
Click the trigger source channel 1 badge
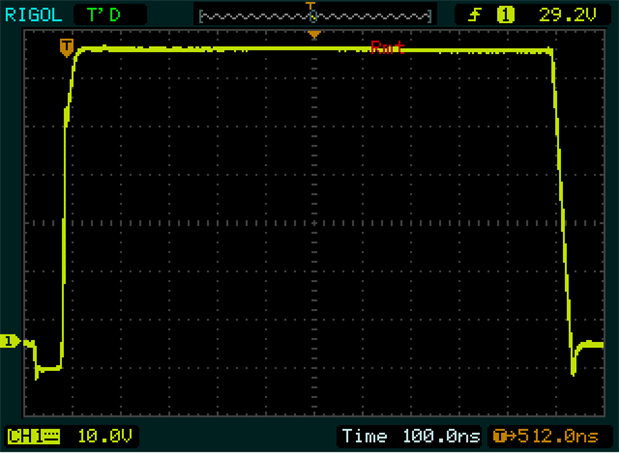point(506,16)
